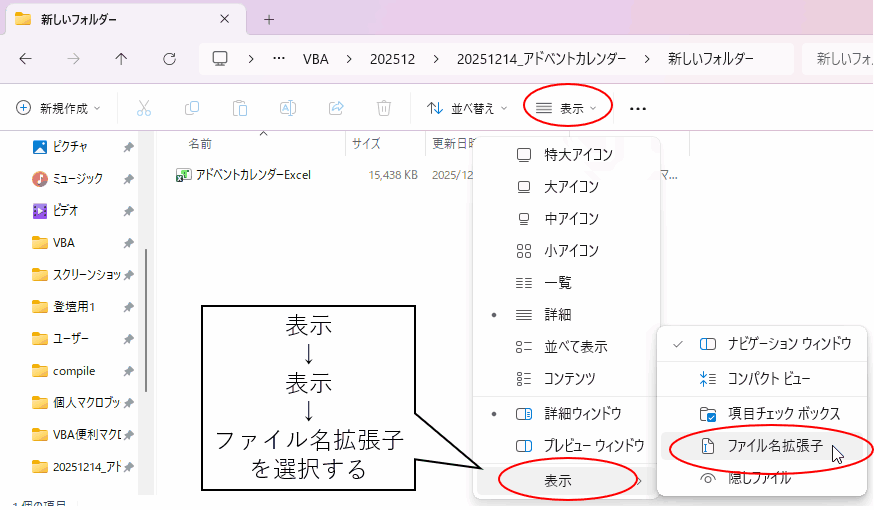Open the VBA便利マクロ folder
The height and width of the screenshot is (510, 874).
86,435
